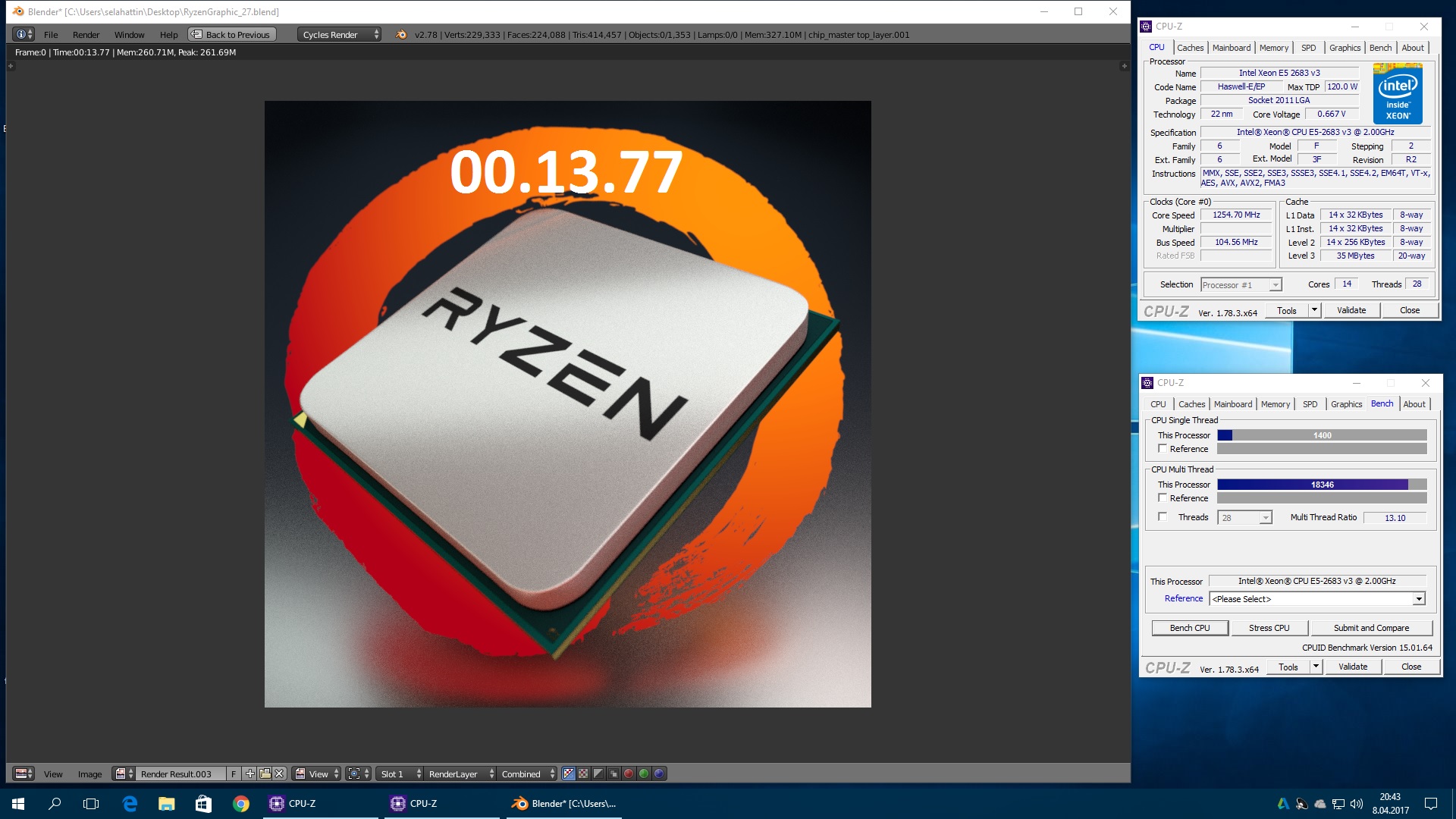Open Memory tab in upper CPU-Z
This screenshot has height=819, width=1456.
tap(1273, 48)
